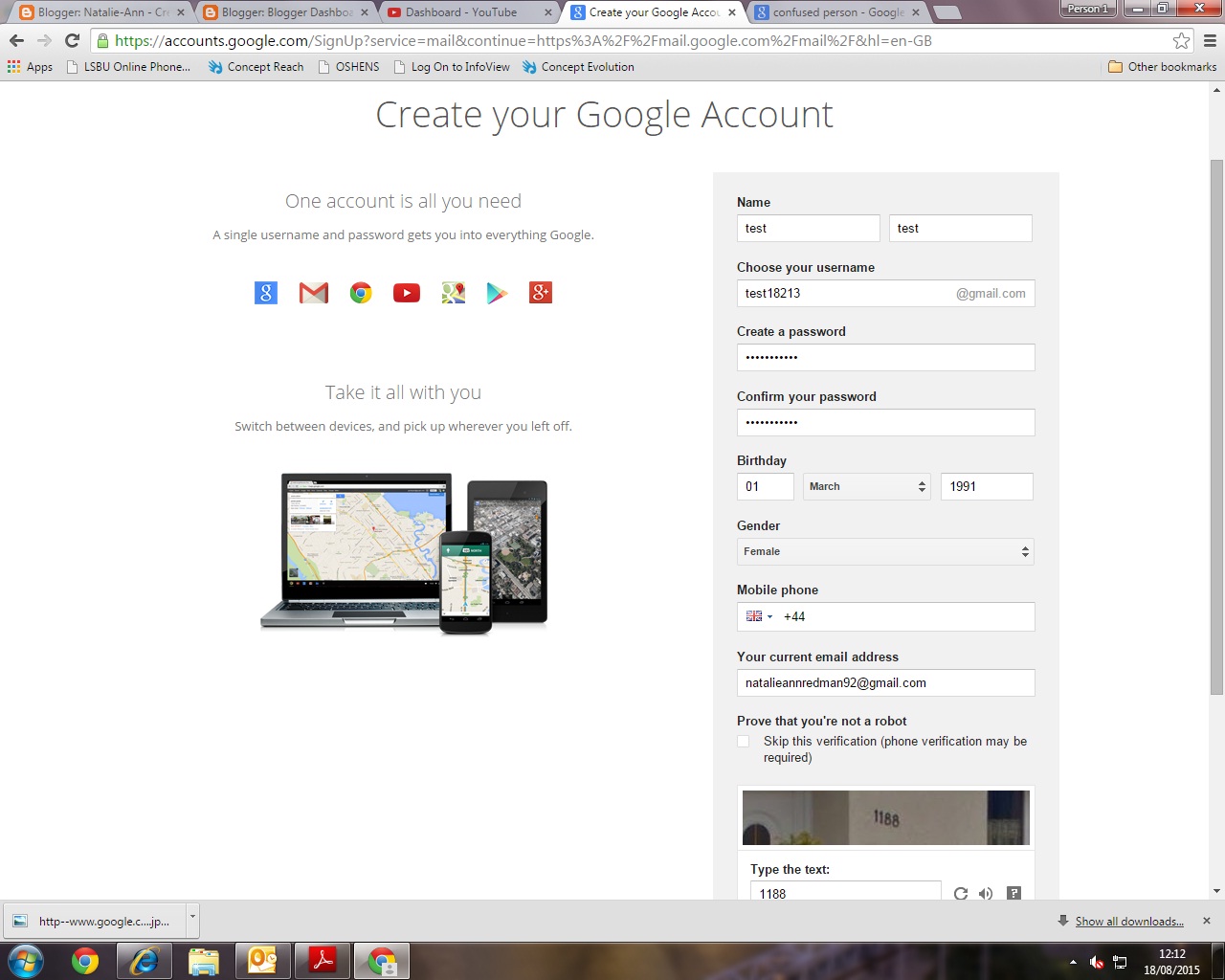The width and height of the screenshot is (1225, 980).
Task: Switch to confused person Google tab
Action: click(835, 12)
